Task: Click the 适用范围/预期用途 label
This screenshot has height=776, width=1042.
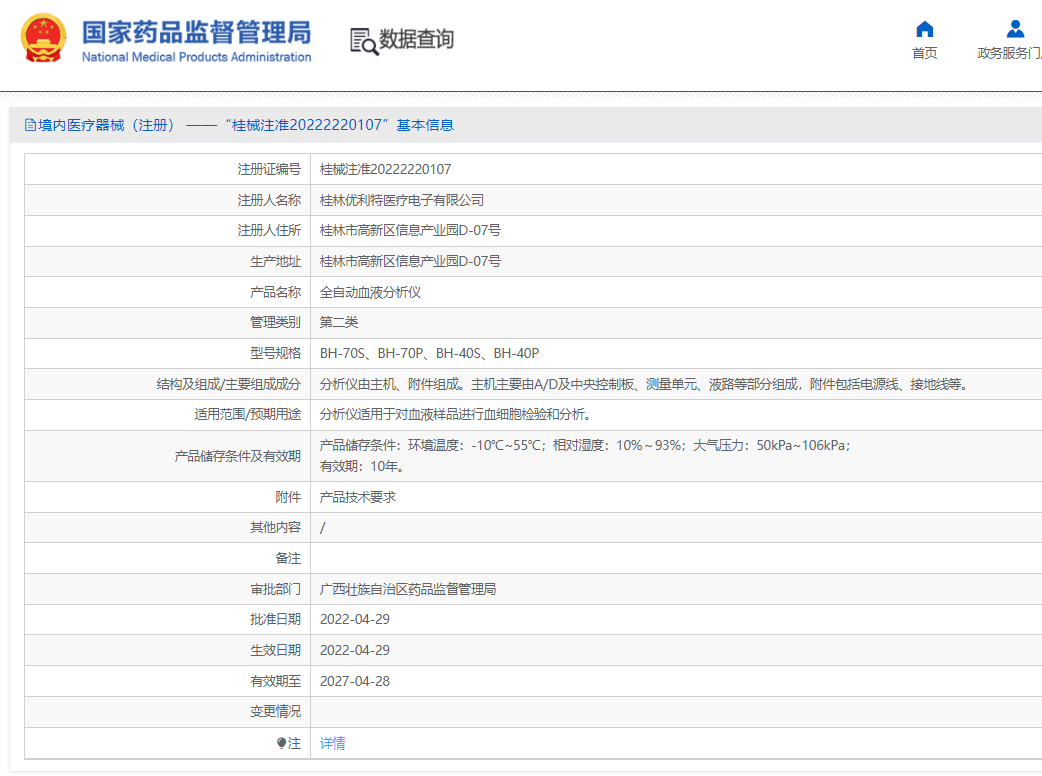Action: (247, 415)
